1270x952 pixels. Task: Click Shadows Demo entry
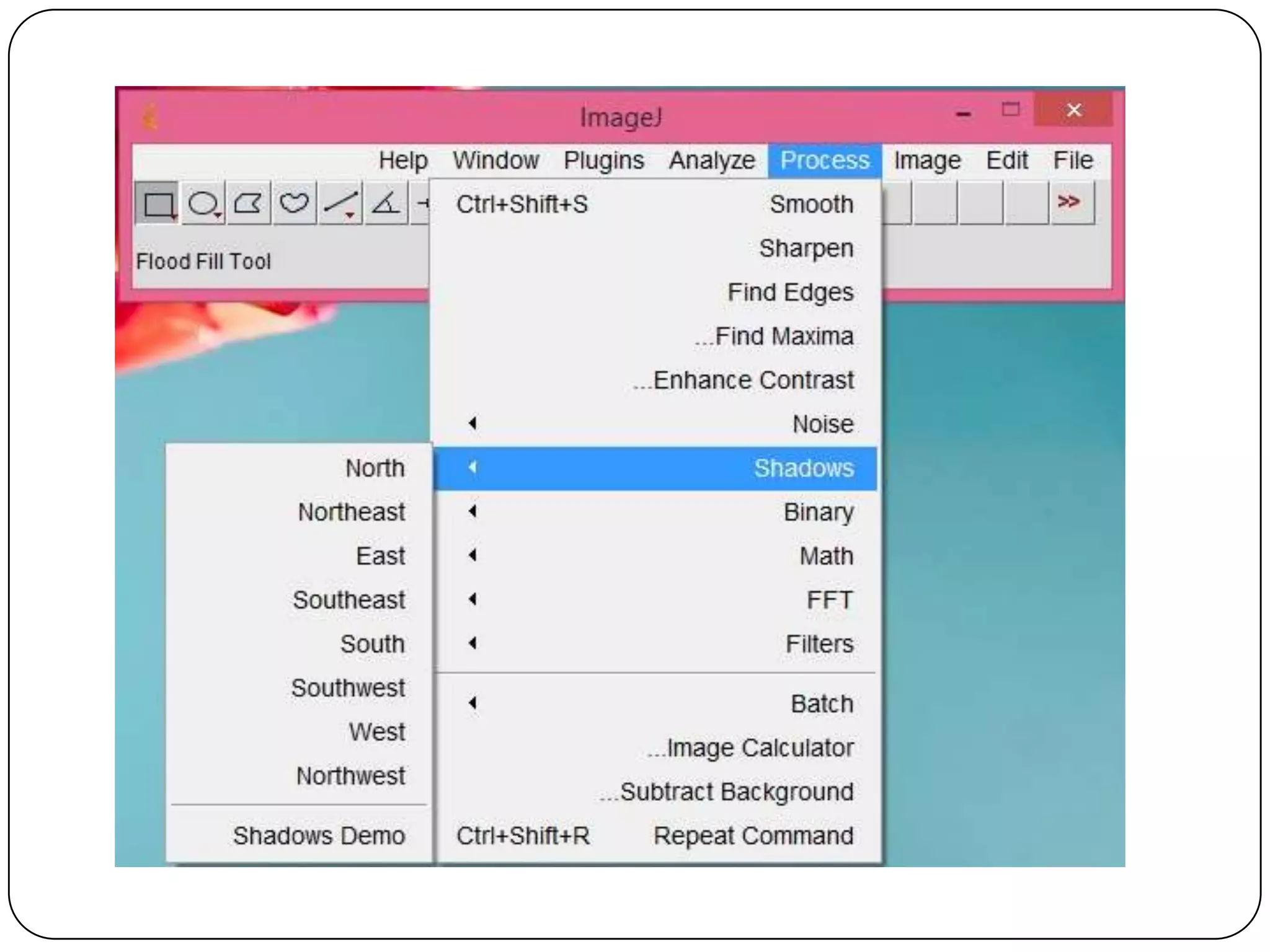tap(319, 835)
